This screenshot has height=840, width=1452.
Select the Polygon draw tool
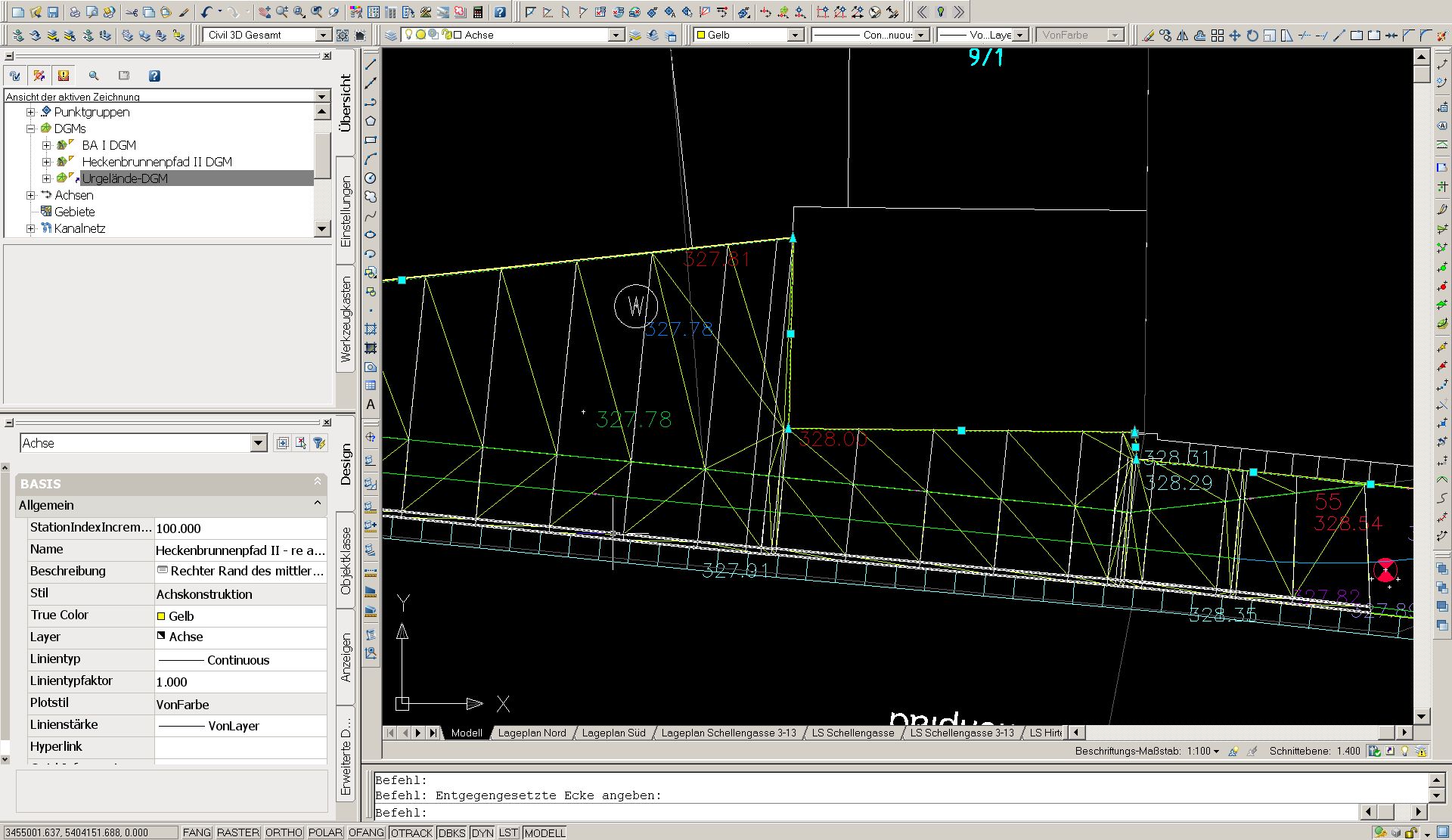click(x=371, y=121)
